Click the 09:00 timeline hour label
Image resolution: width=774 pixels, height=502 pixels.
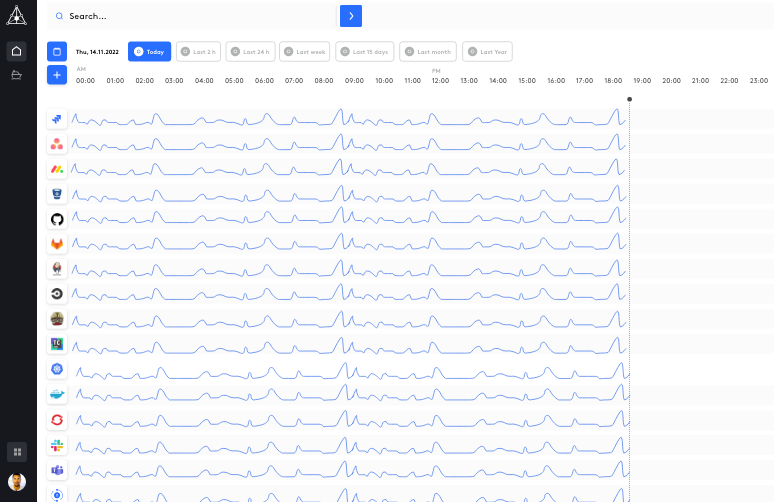(354, 80)
